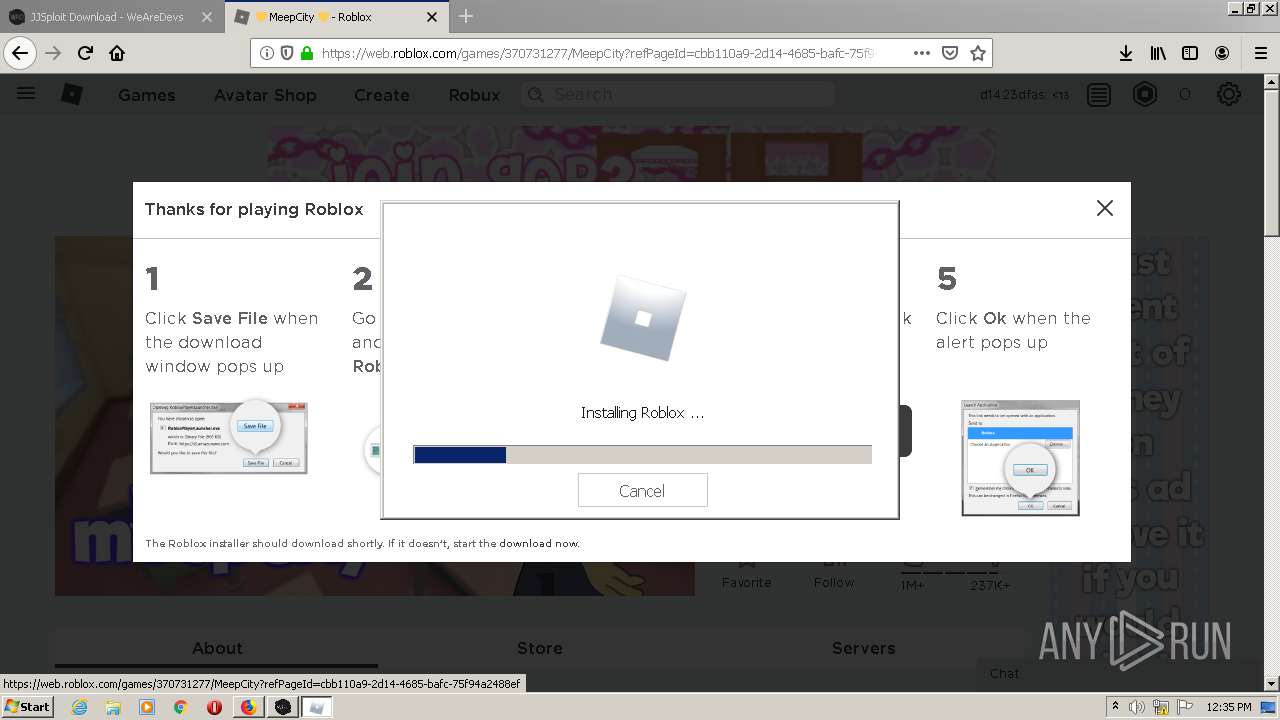The width and height of the screenshot is (1280, 720).
Task: Open Create in Roblox navigation
Action: pyautogui.click(x=382, y=95)
